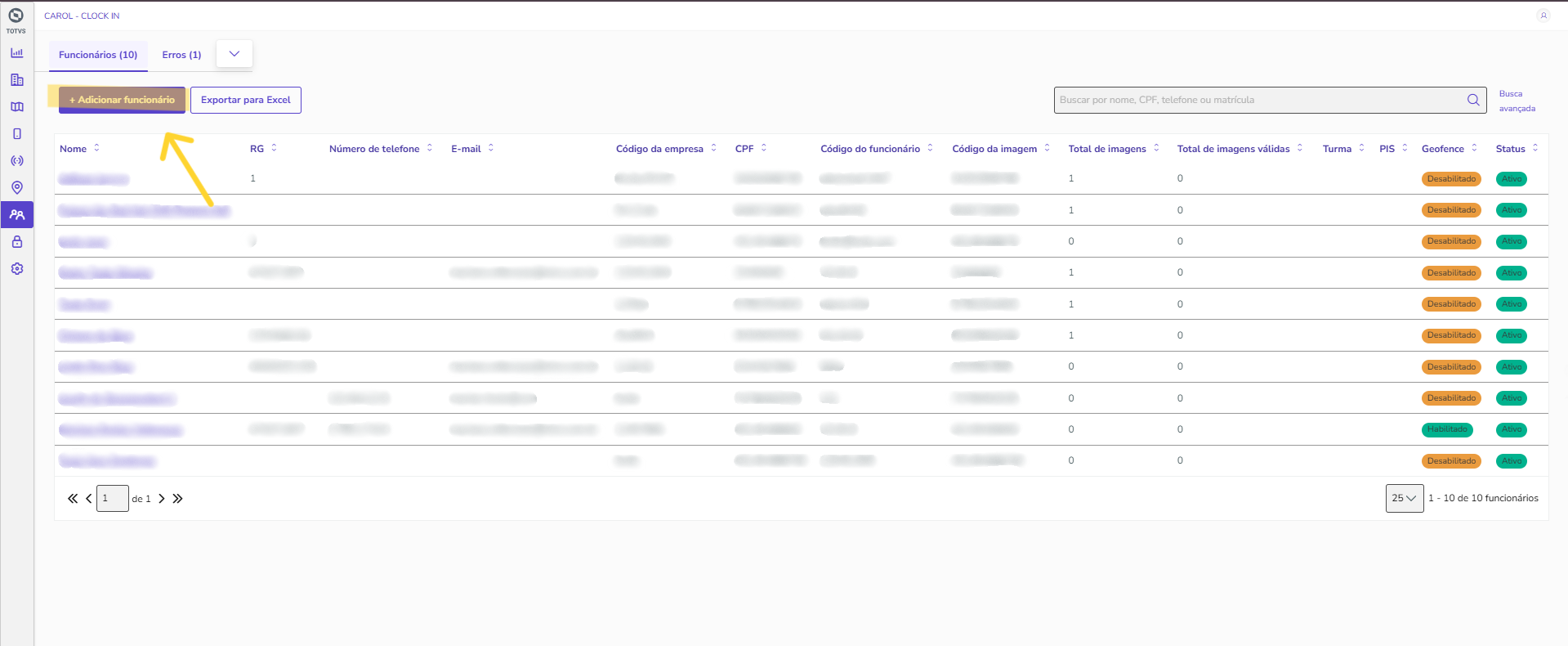
Task: Click the Adicionar funcionário button
Action: (x=122, y=100)
